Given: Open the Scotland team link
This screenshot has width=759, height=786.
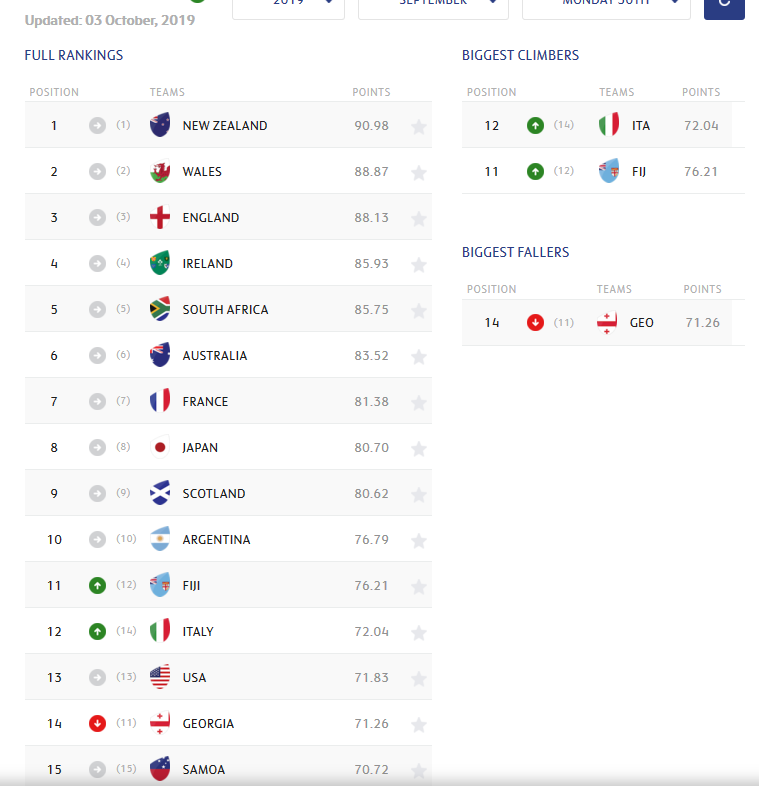Looking at the screenshot, I should (x=214, y=494).
